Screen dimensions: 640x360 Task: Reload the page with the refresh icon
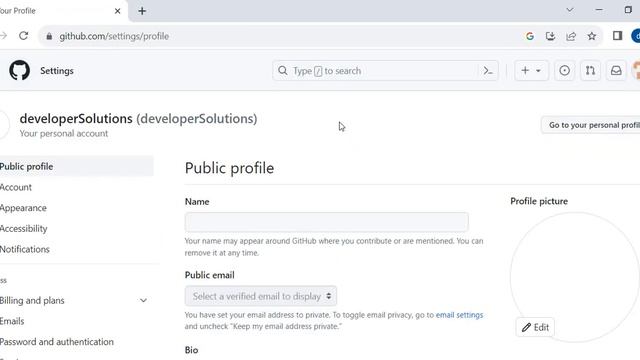point(24,36)
